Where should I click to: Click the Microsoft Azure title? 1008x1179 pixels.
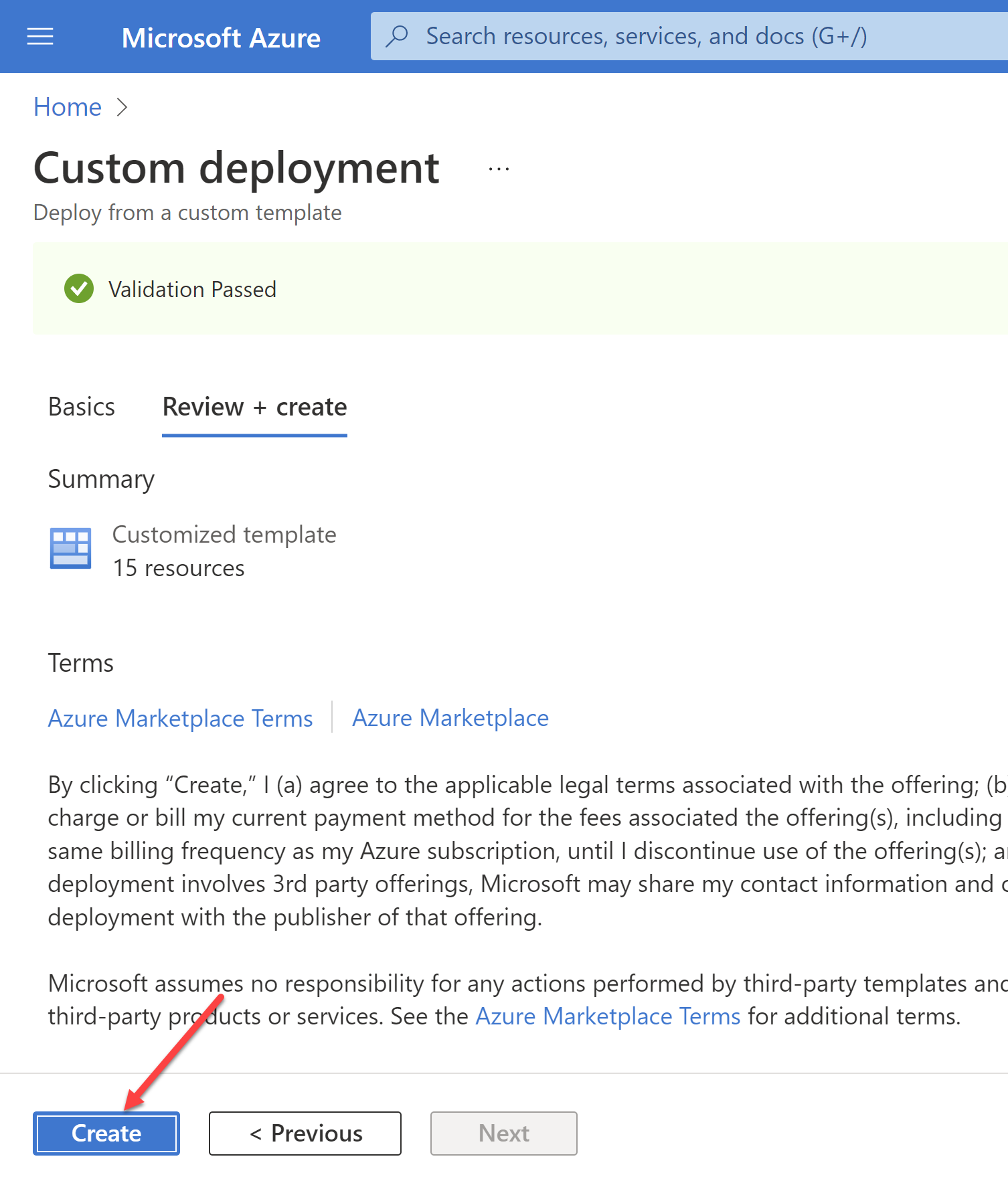coord(221,37)
